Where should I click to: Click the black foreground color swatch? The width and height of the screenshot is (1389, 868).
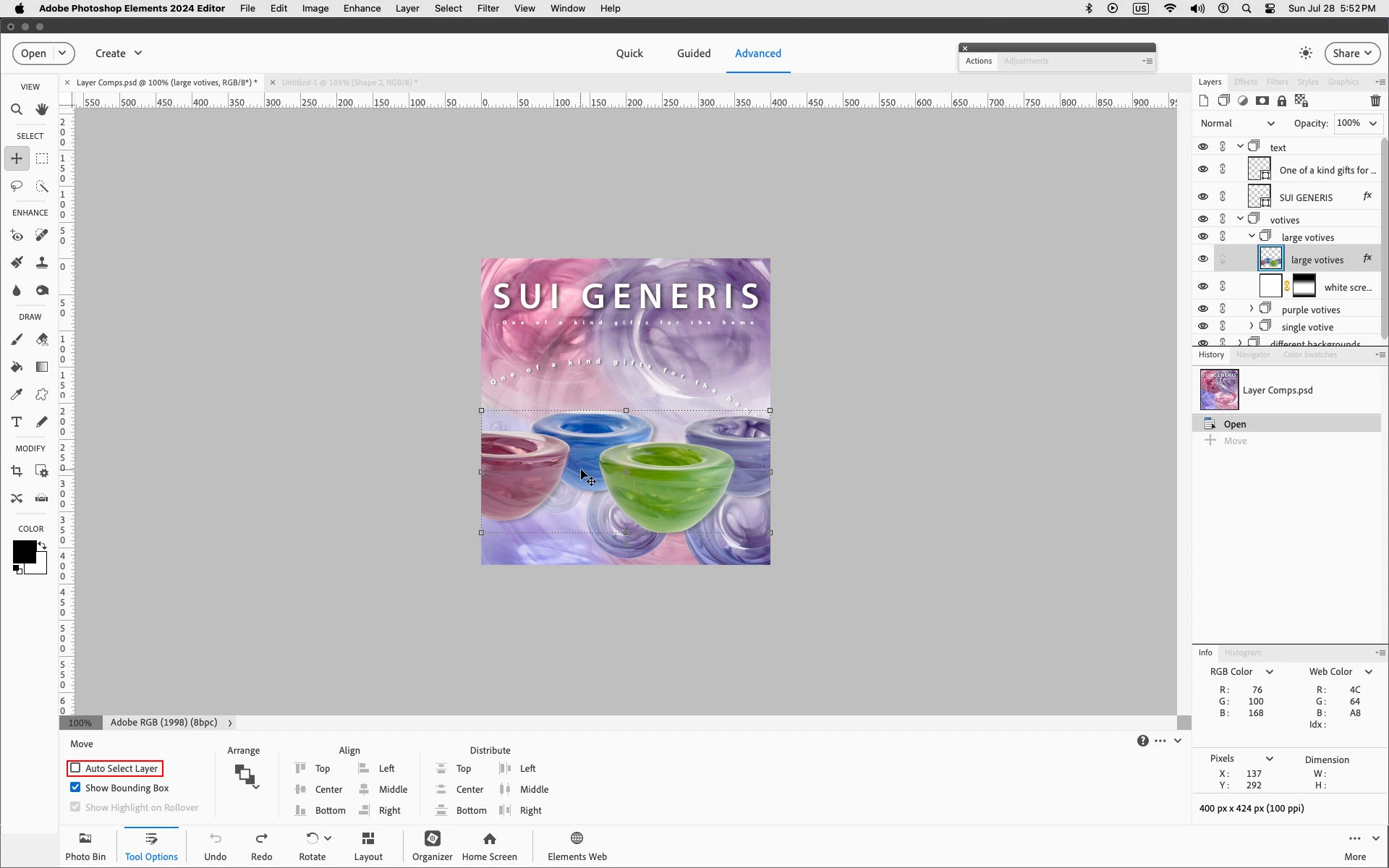(23, 552)
